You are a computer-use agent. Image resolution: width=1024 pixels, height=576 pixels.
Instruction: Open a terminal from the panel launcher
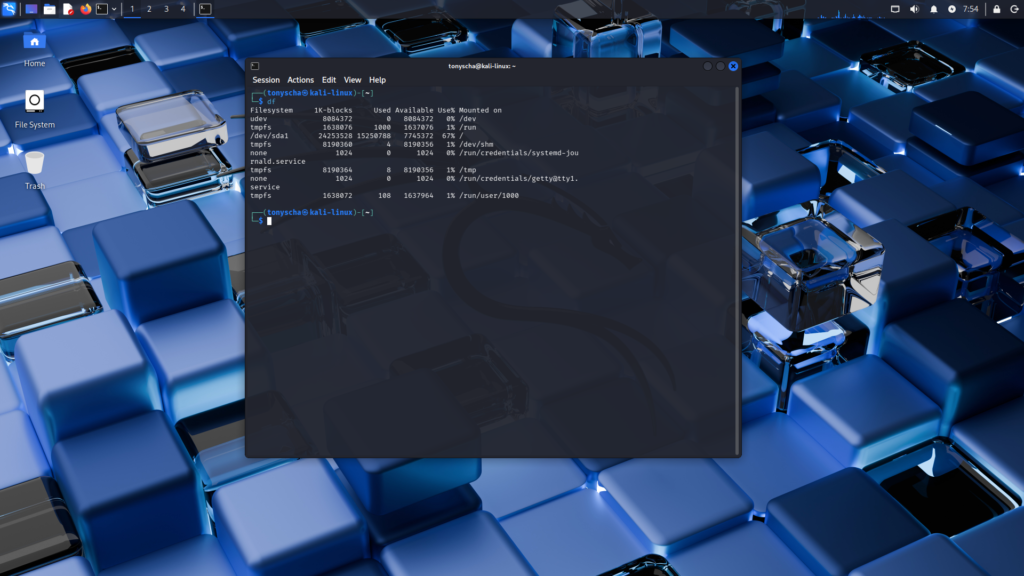101,9
